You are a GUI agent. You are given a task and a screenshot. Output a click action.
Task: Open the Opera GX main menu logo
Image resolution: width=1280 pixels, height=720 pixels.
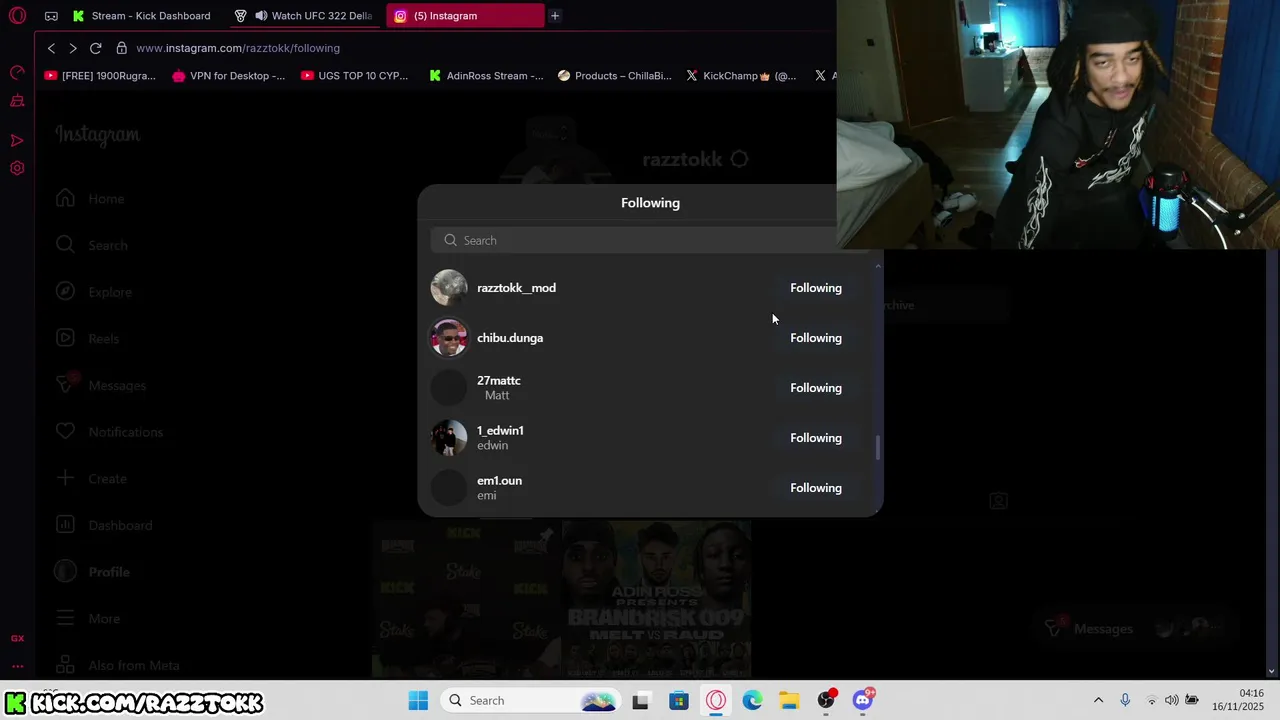[17, 16]
